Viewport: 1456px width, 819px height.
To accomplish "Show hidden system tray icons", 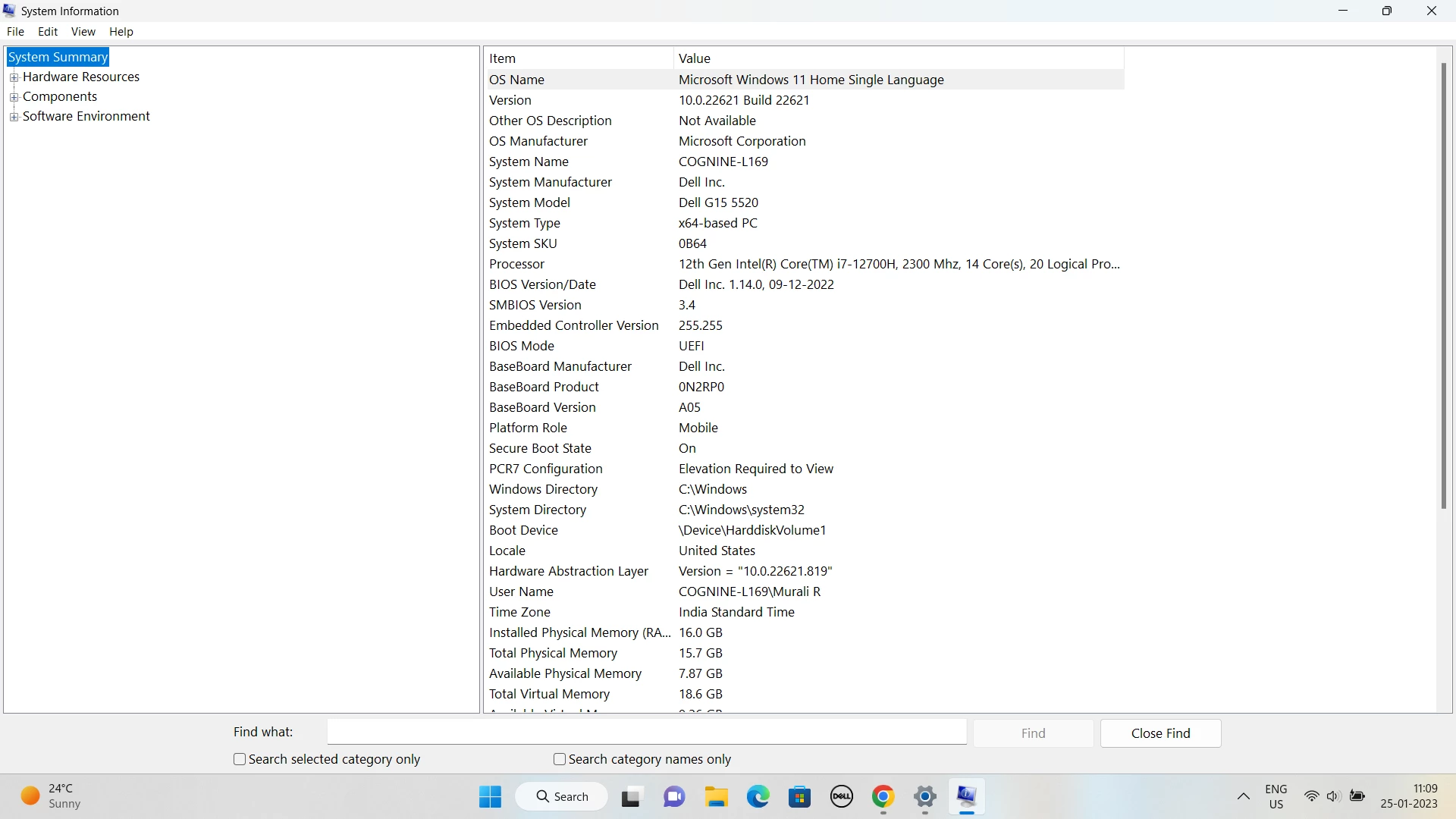I will (1243, 796).
